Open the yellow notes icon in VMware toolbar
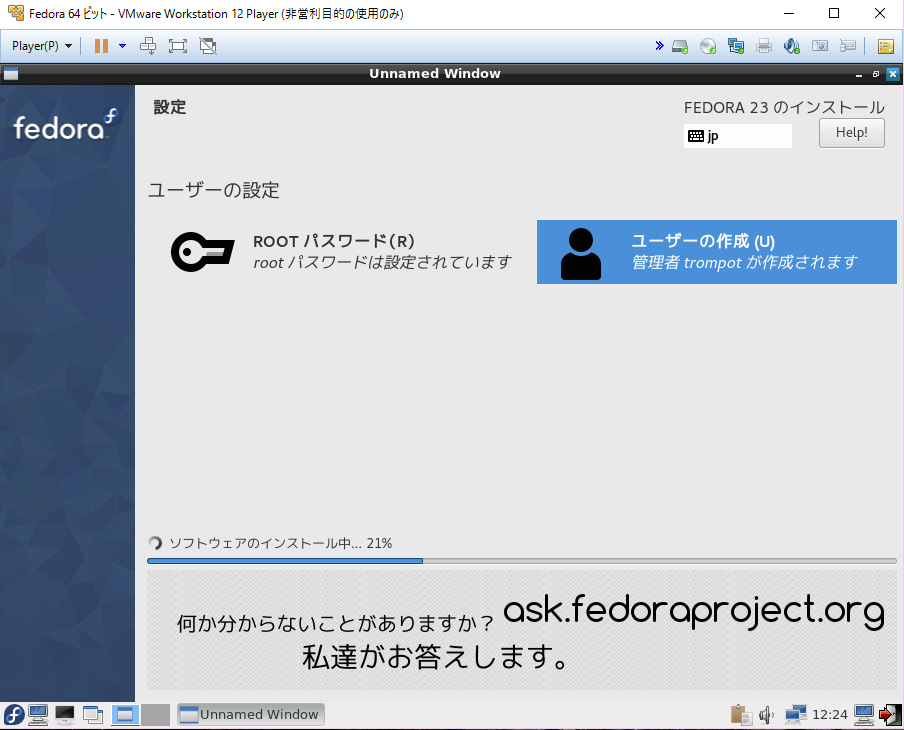 pos(886,46)
